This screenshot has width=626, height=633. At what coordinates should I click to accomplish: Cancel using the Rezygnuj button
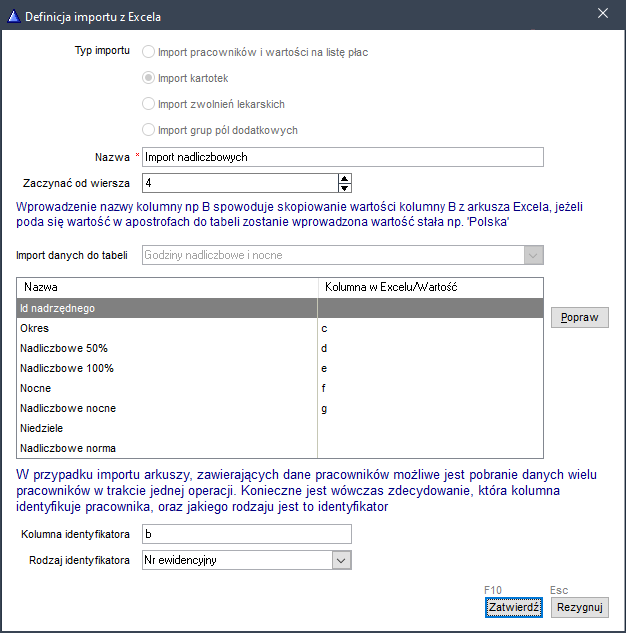[580, 607]
